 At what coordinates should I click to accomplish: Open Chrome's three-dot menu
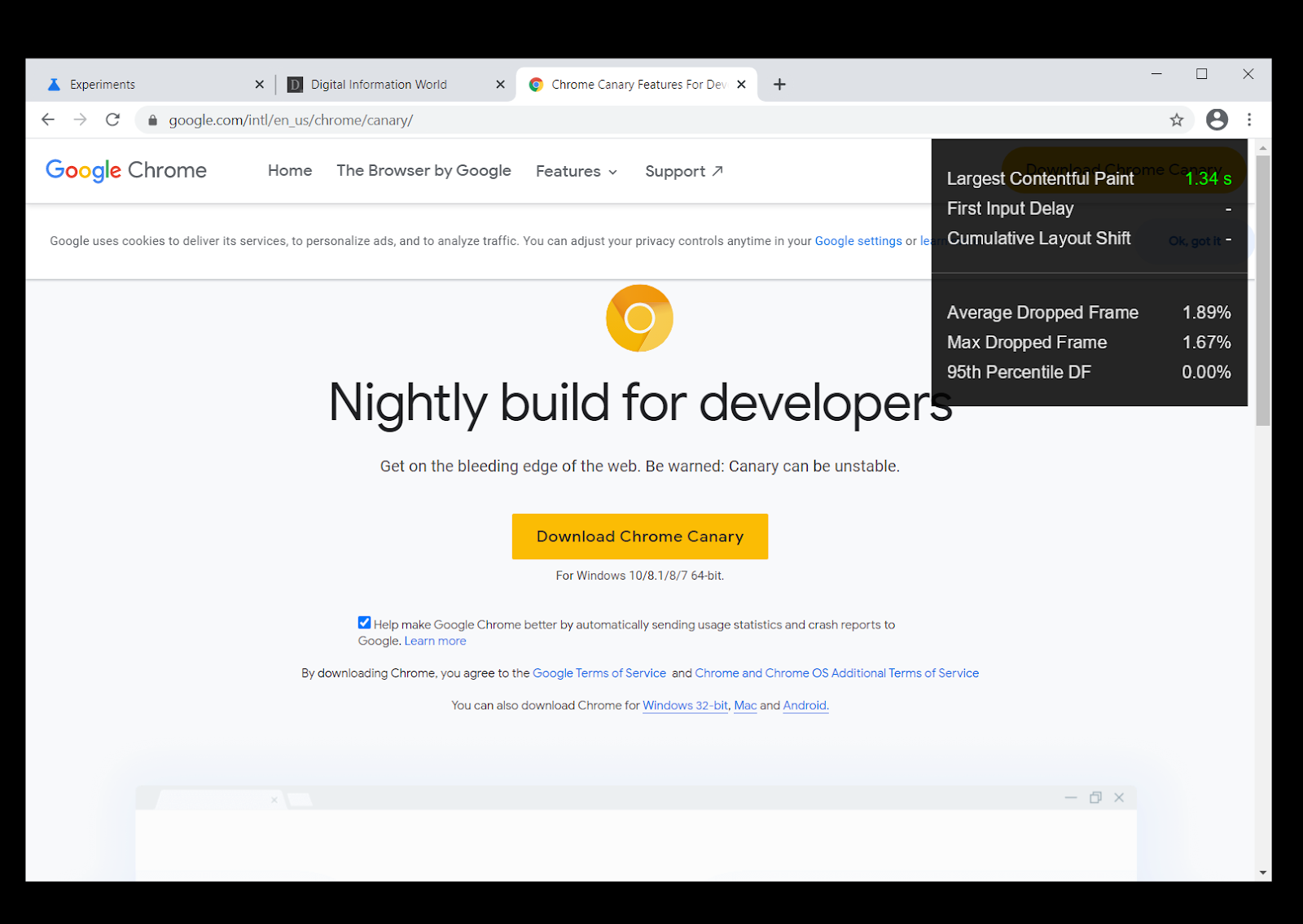tap(1249, 120)
